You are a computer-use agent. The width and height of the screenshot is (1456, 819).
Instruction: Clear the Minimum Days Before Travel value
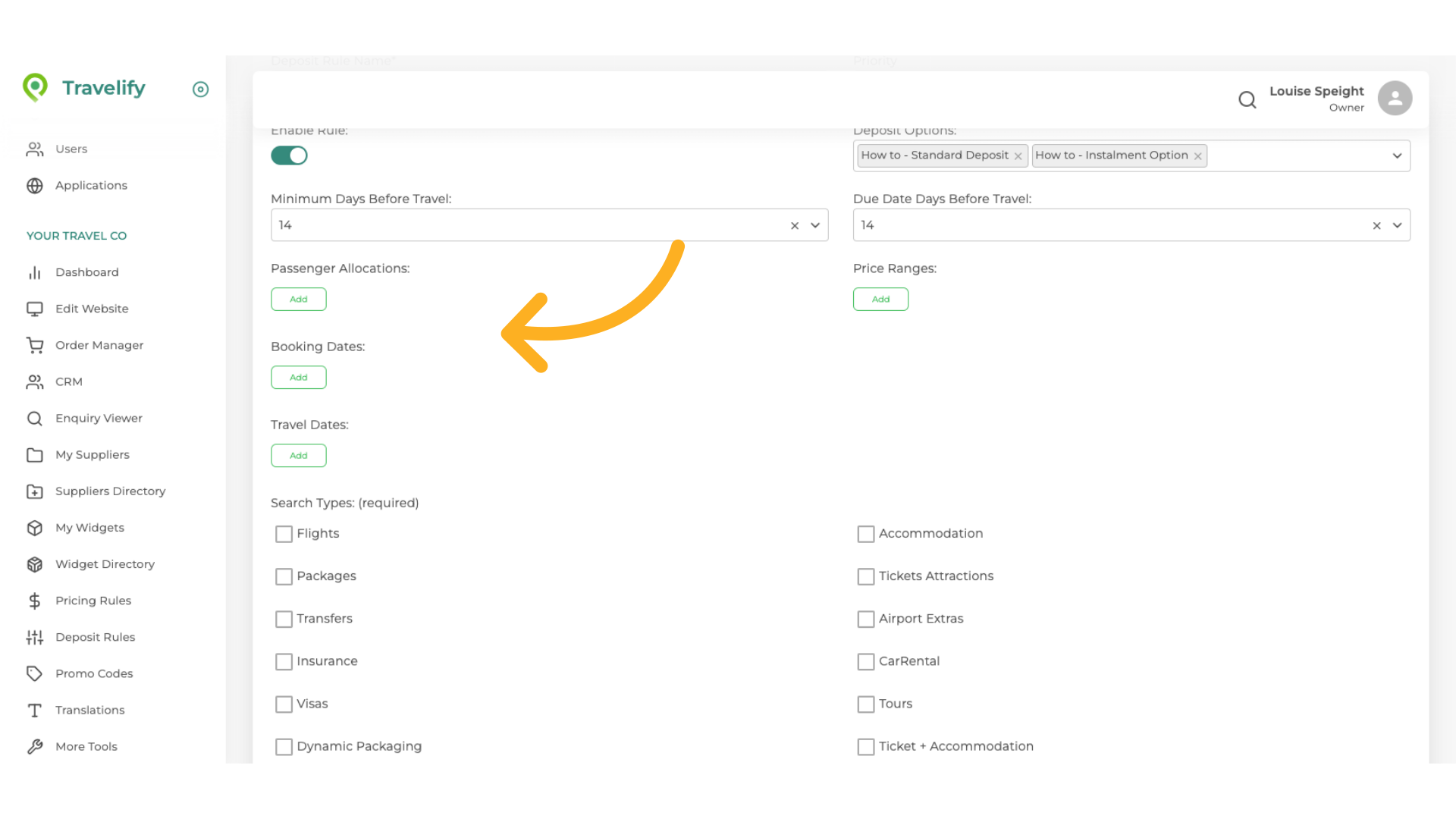coord(795,226)
